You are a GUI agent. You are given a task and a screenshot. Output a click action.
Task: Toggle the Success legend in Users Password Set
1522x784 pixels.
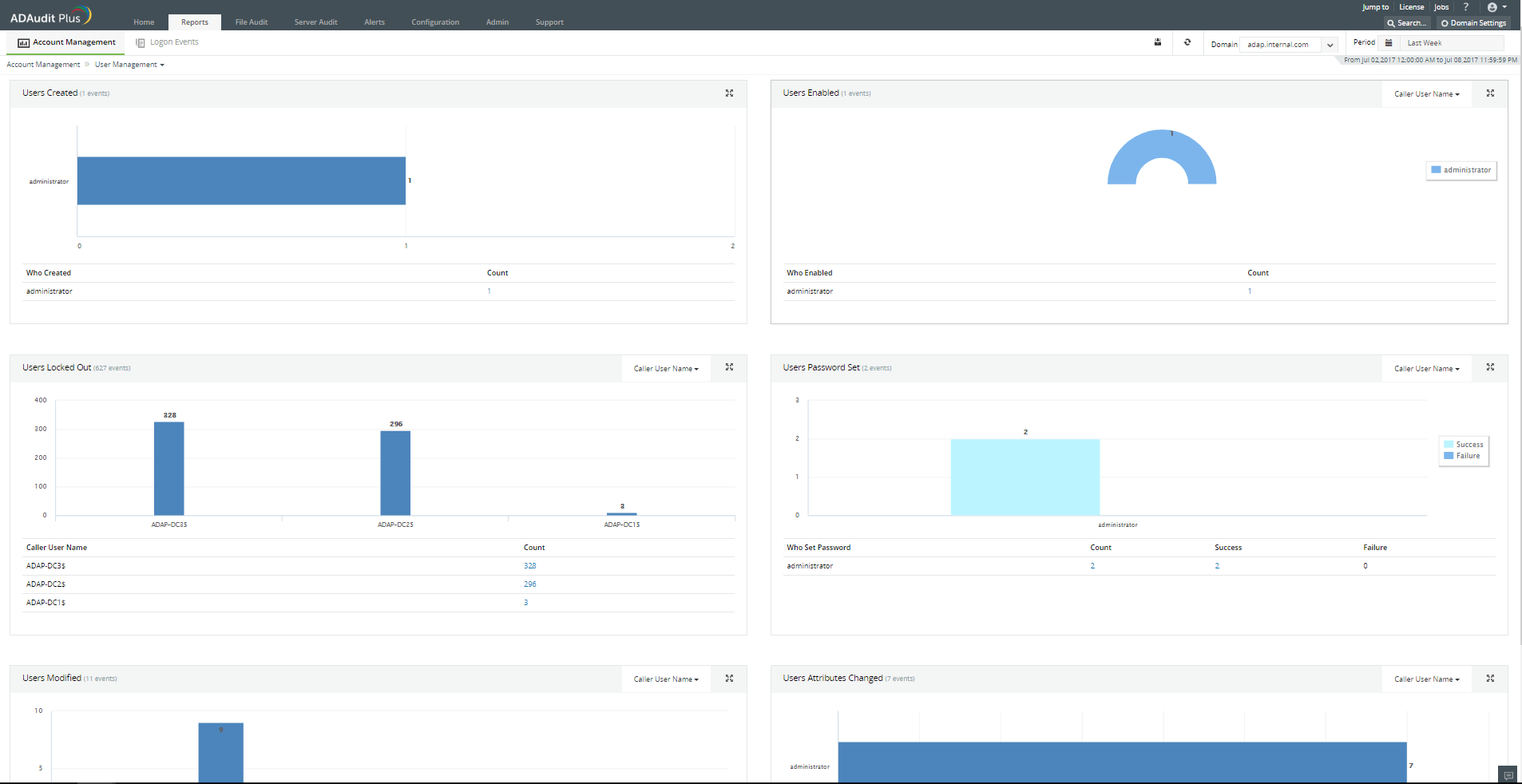click(1465, 444)
